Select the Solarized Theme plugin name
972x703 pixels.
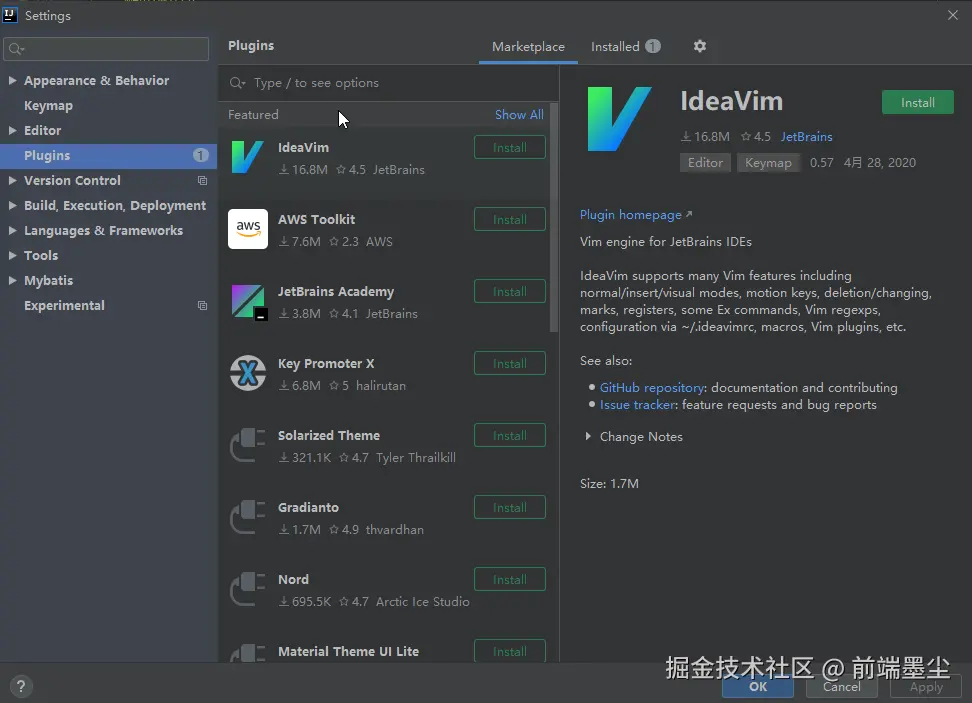(x=329, y=436)
